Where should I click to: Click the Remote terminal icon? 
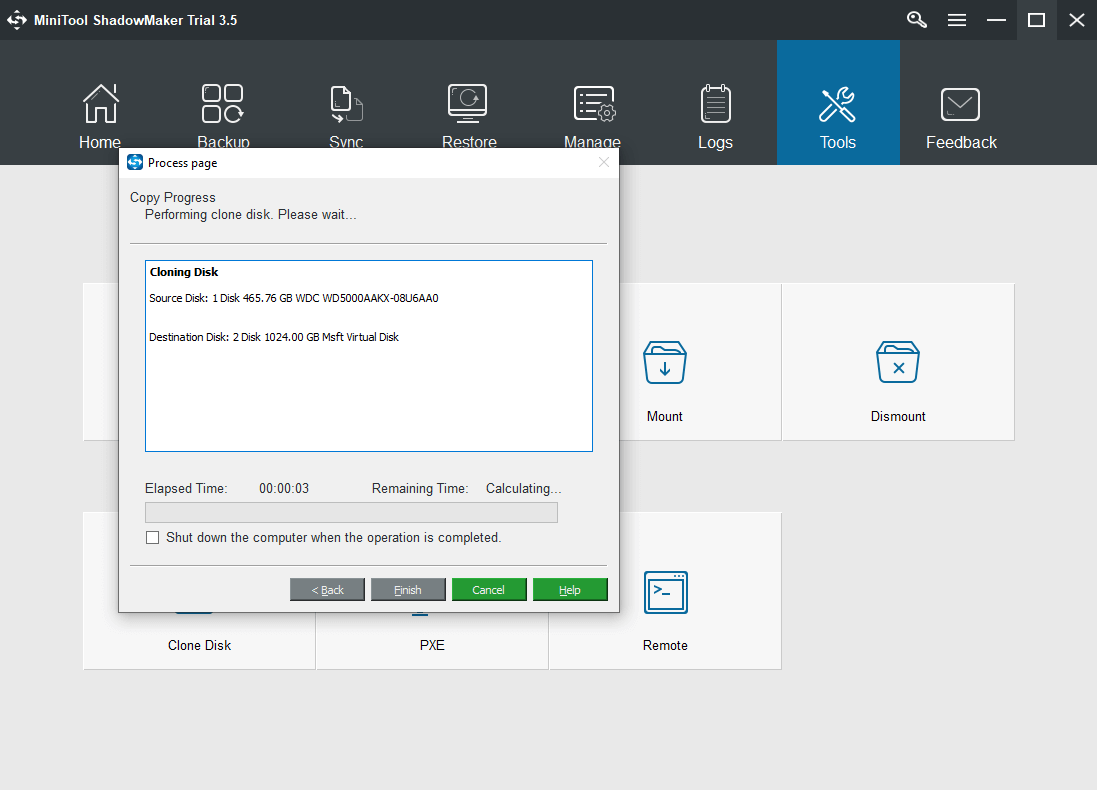tap(665, 592)
